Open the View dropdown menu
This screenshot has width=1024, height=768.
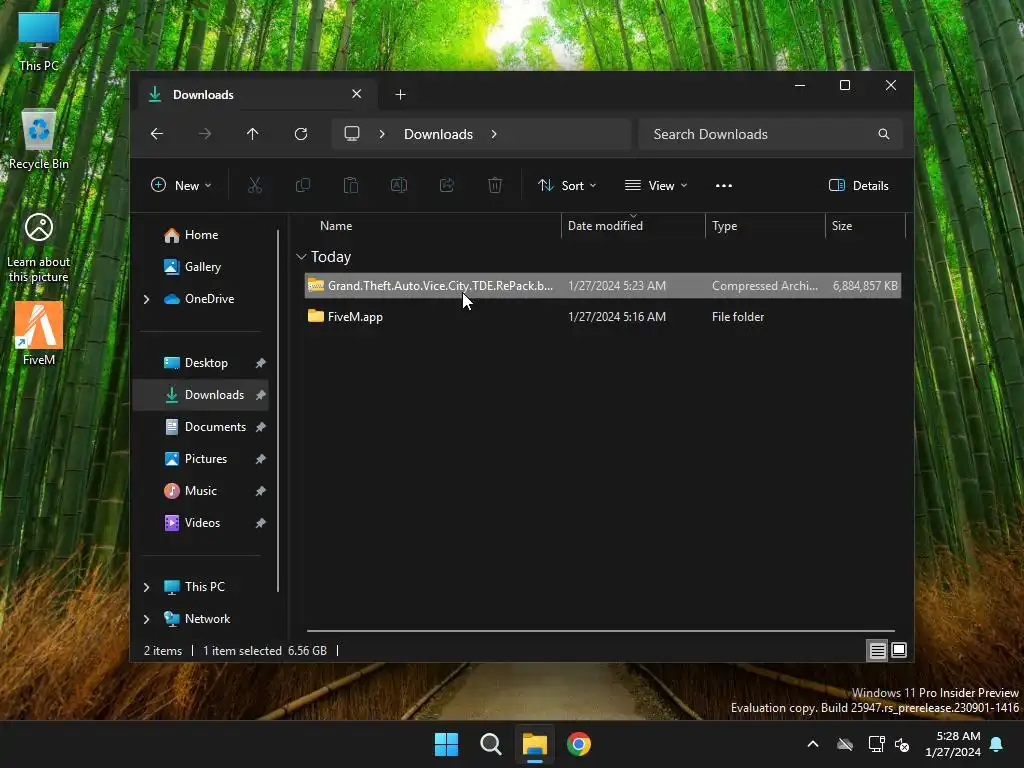(656, 185)
